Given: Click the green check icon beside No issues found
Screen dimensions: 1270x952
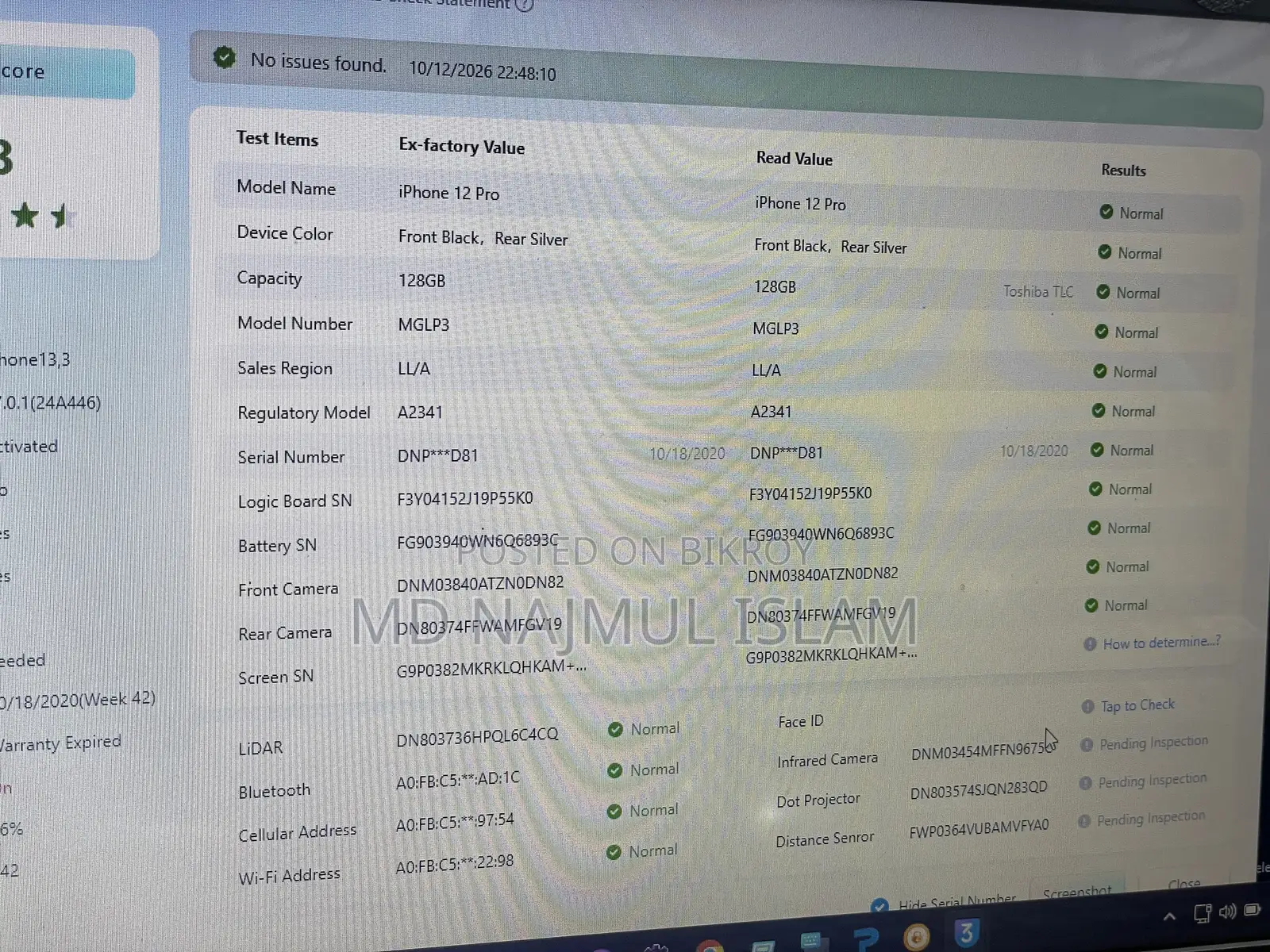Looking at the screenshot, I should [x=225, y=57].
